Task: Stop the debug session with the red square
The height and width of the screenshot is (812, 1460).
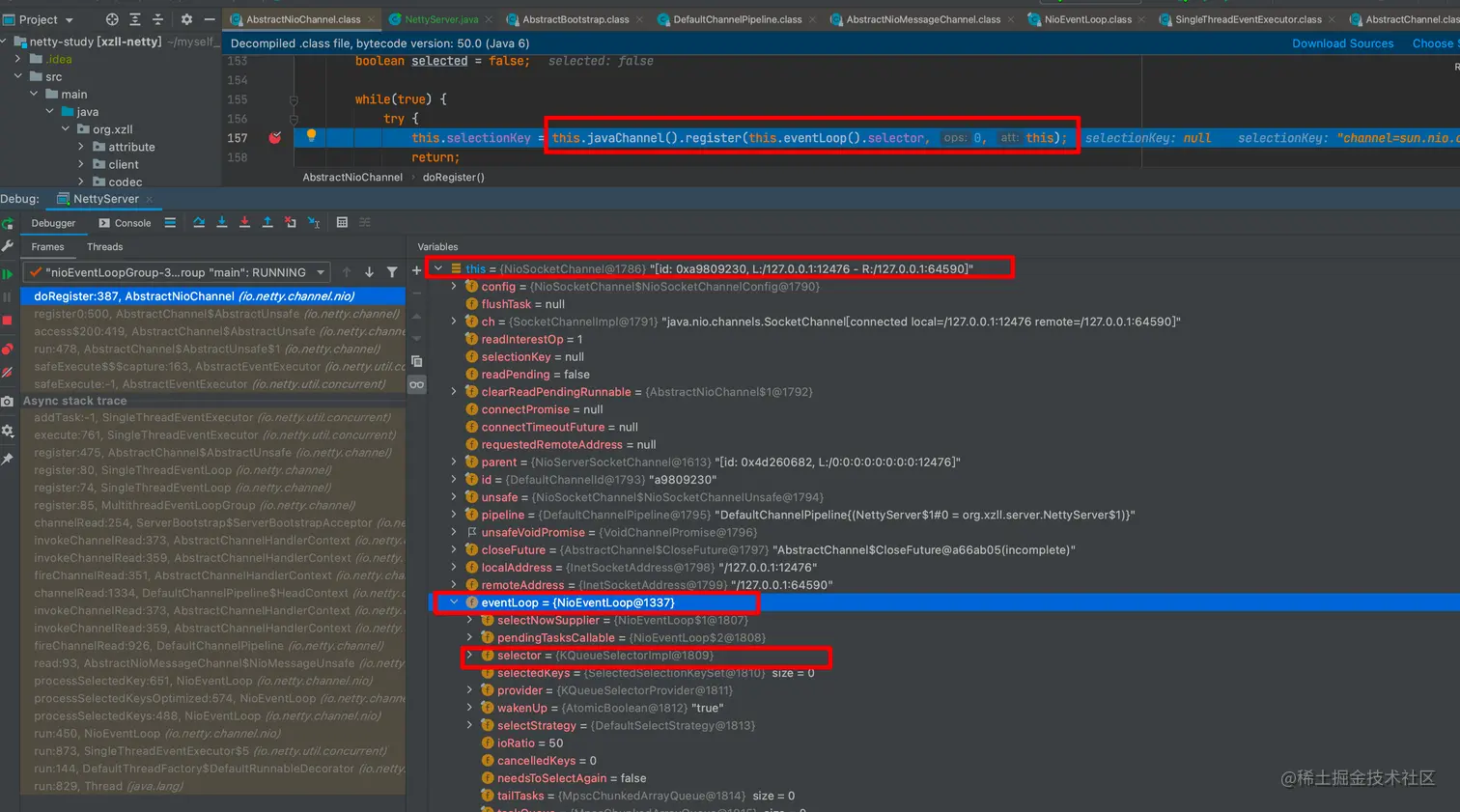Action: tap(8, 321)
